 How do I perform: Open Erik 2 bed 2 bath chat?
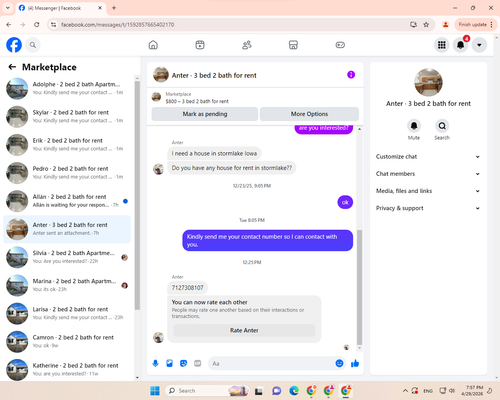[x=67, y=145]
